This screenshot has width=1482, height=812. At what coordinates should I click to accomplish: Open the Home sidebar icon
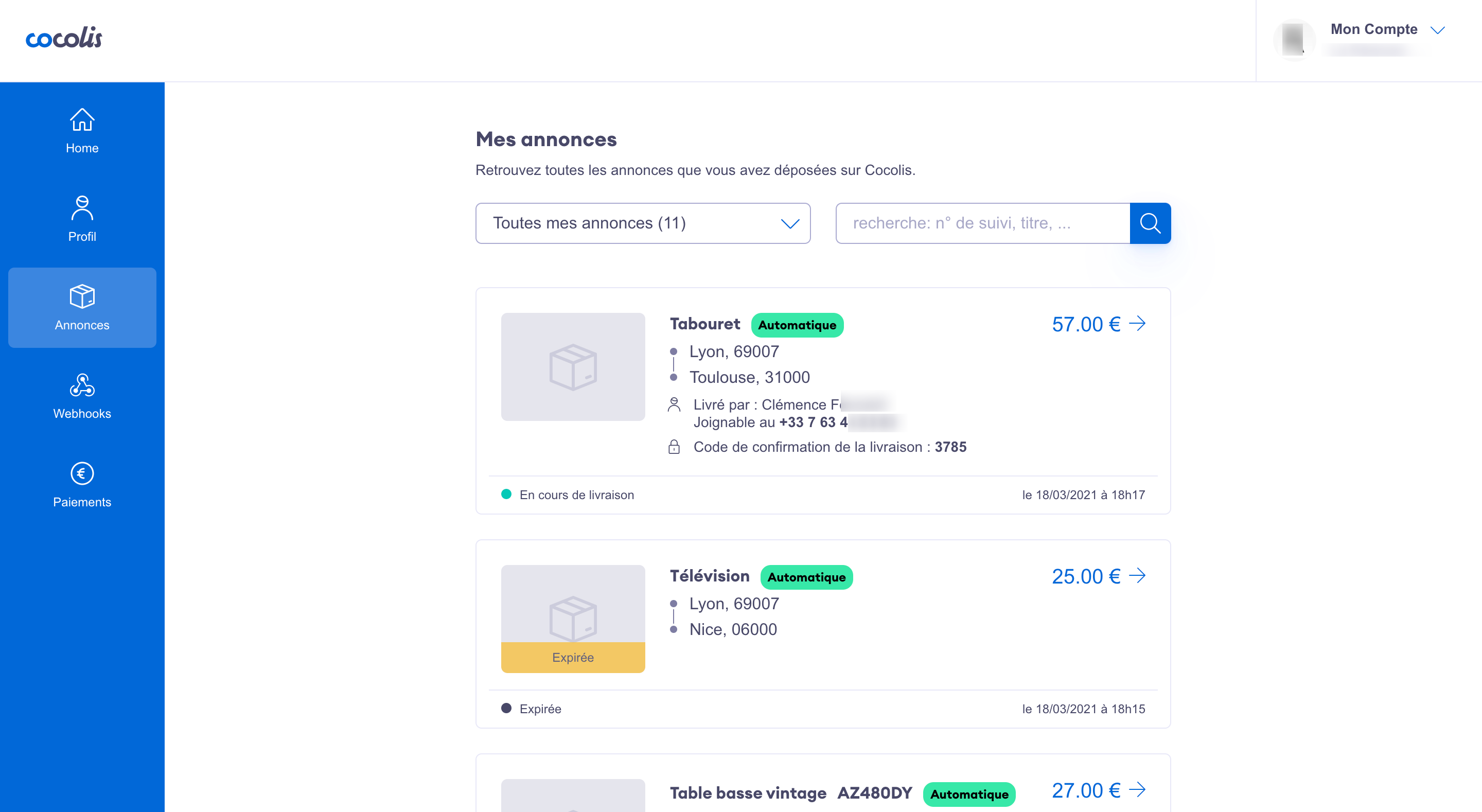[x=82, y=120]
